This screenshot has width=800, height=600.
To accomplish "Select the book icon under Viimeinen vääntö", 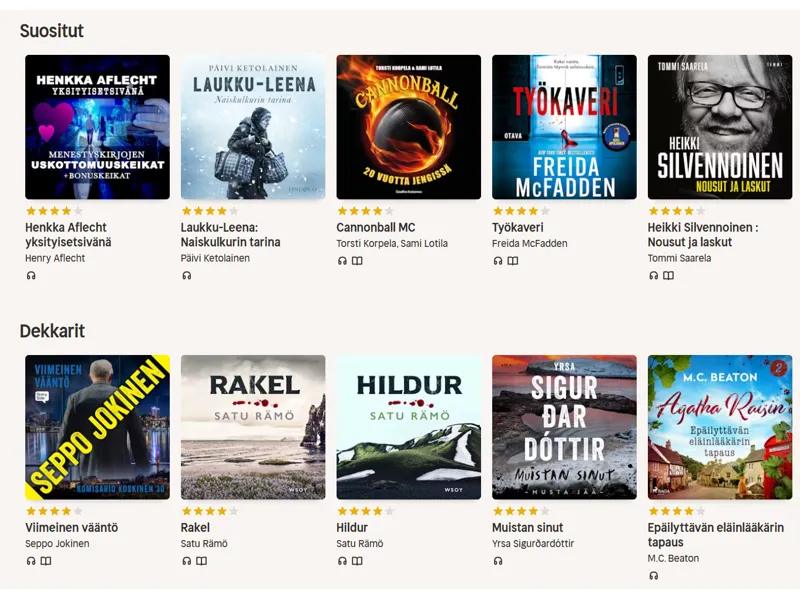I will (46, 561).
